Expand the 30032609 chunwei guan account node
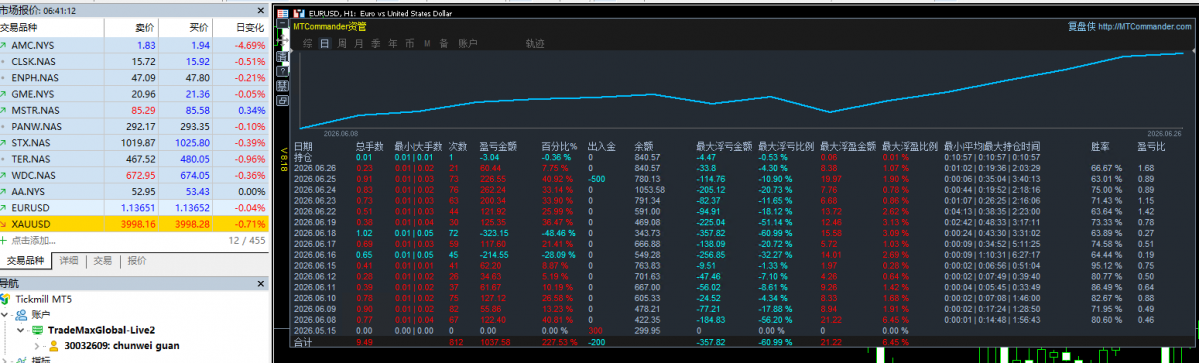 tap(37, 345)
